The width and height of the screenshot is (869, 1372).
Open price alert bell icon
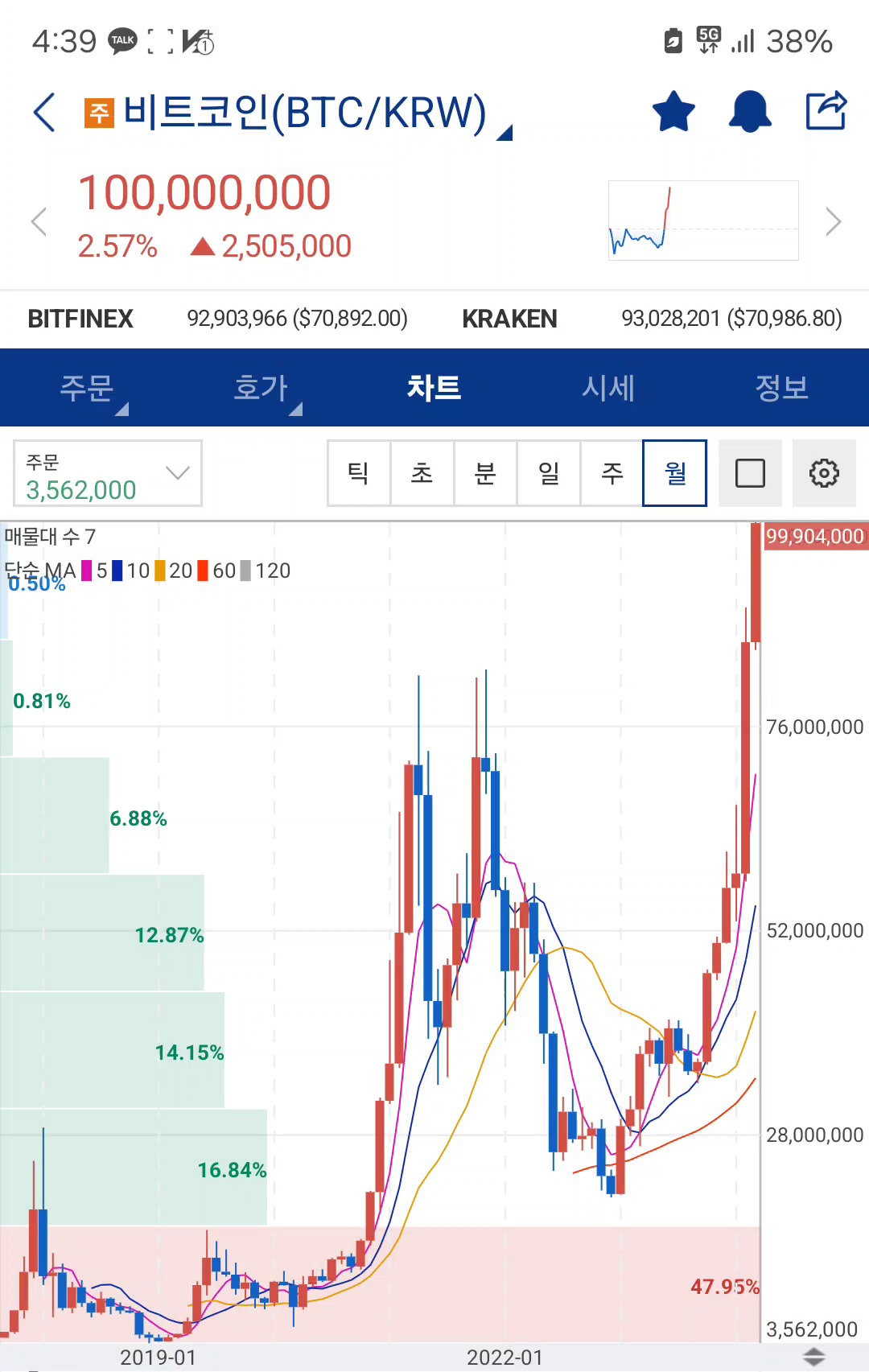[750, 111]
